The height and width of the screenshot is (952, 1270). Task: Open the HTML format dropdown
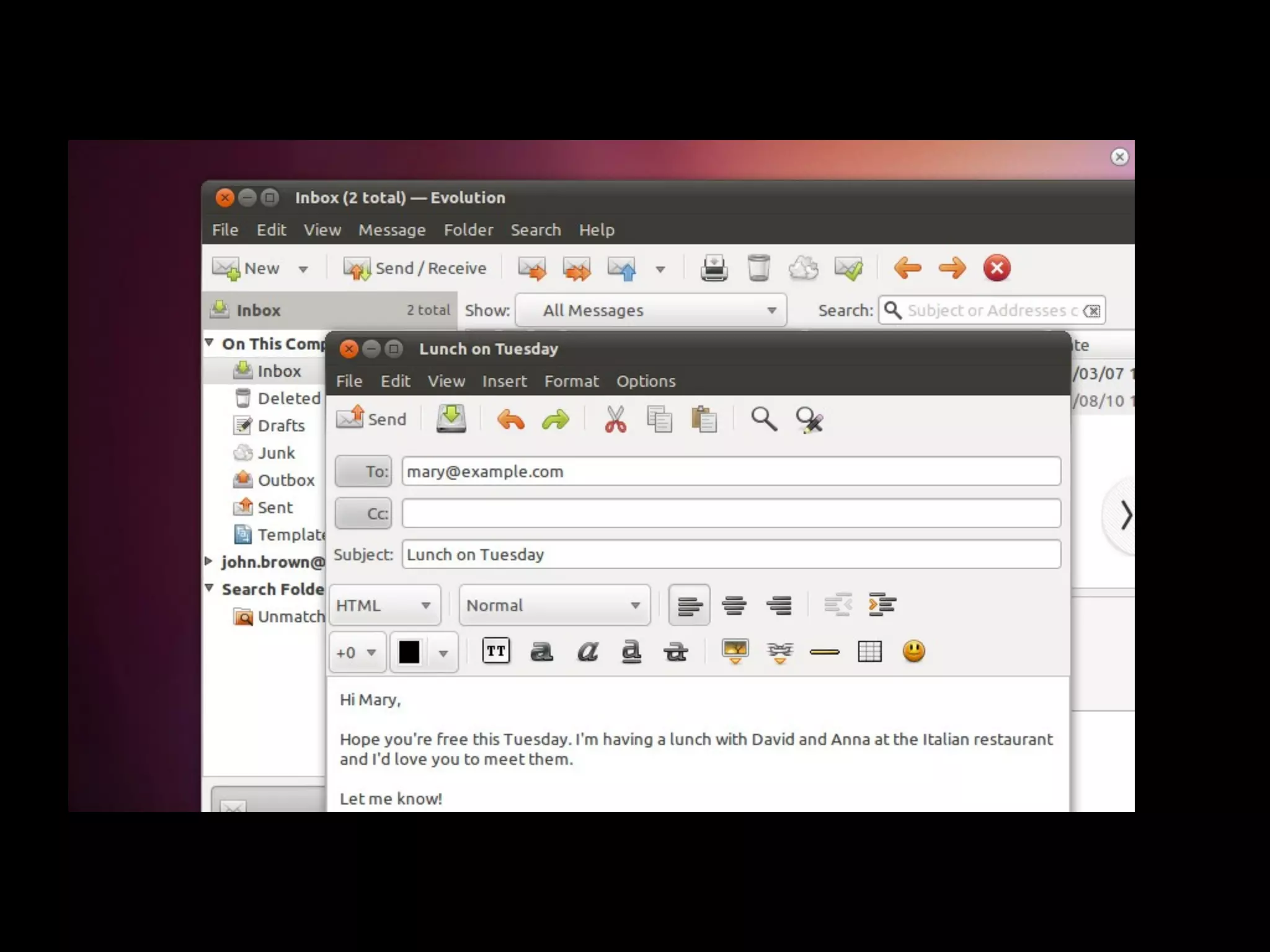point(384,605)
